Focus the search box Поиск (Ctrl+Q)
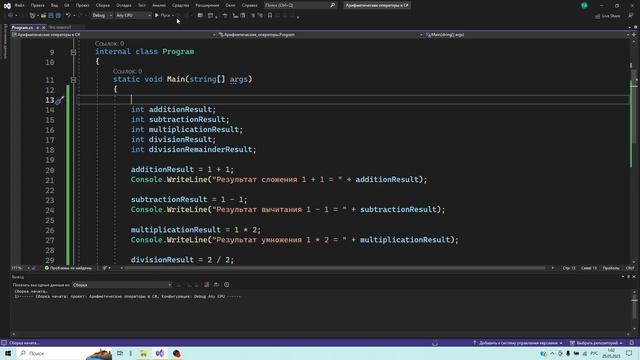The height and width of the screenshot is (360, 640). (300, 5)
